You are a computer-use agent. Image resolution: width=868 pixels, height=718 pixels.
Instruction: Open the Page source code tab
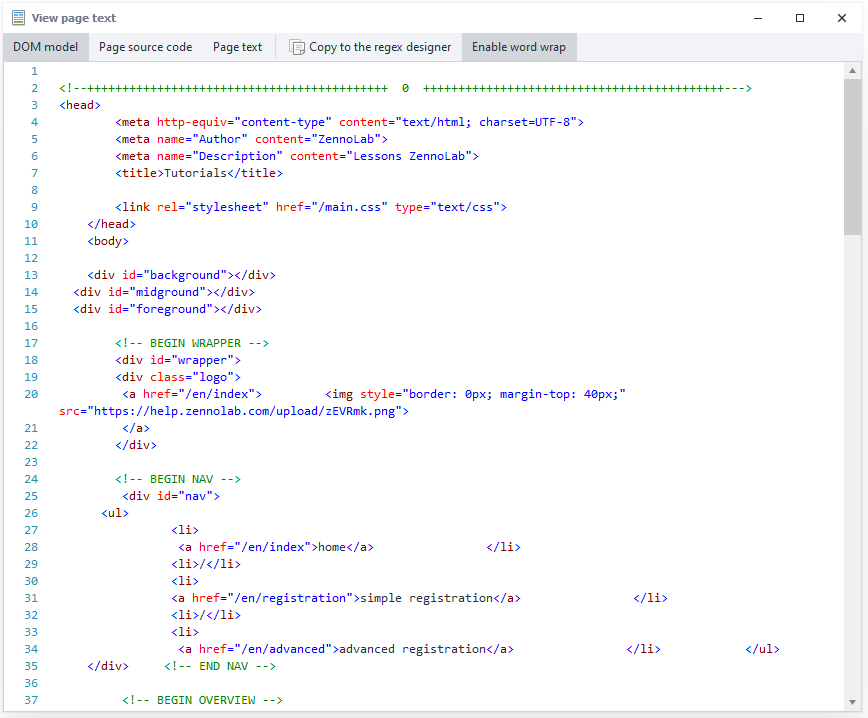pos(145,46)
